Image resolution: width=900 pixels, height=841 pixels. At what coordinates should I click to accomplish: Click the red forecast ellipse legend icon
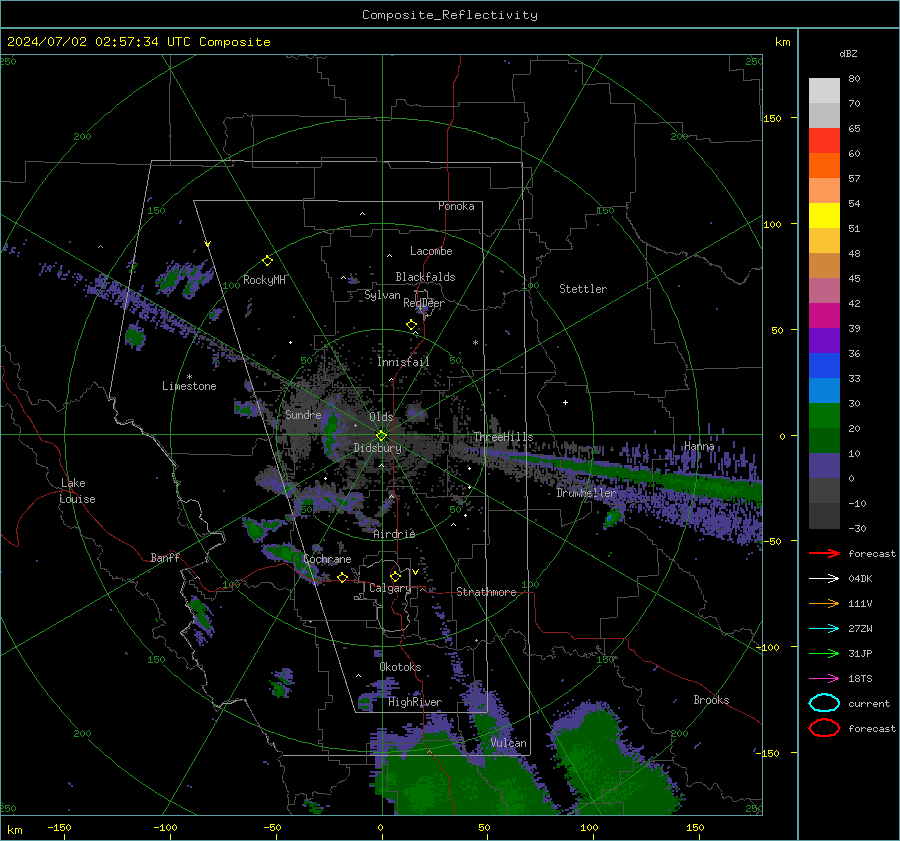pos(824,728)
